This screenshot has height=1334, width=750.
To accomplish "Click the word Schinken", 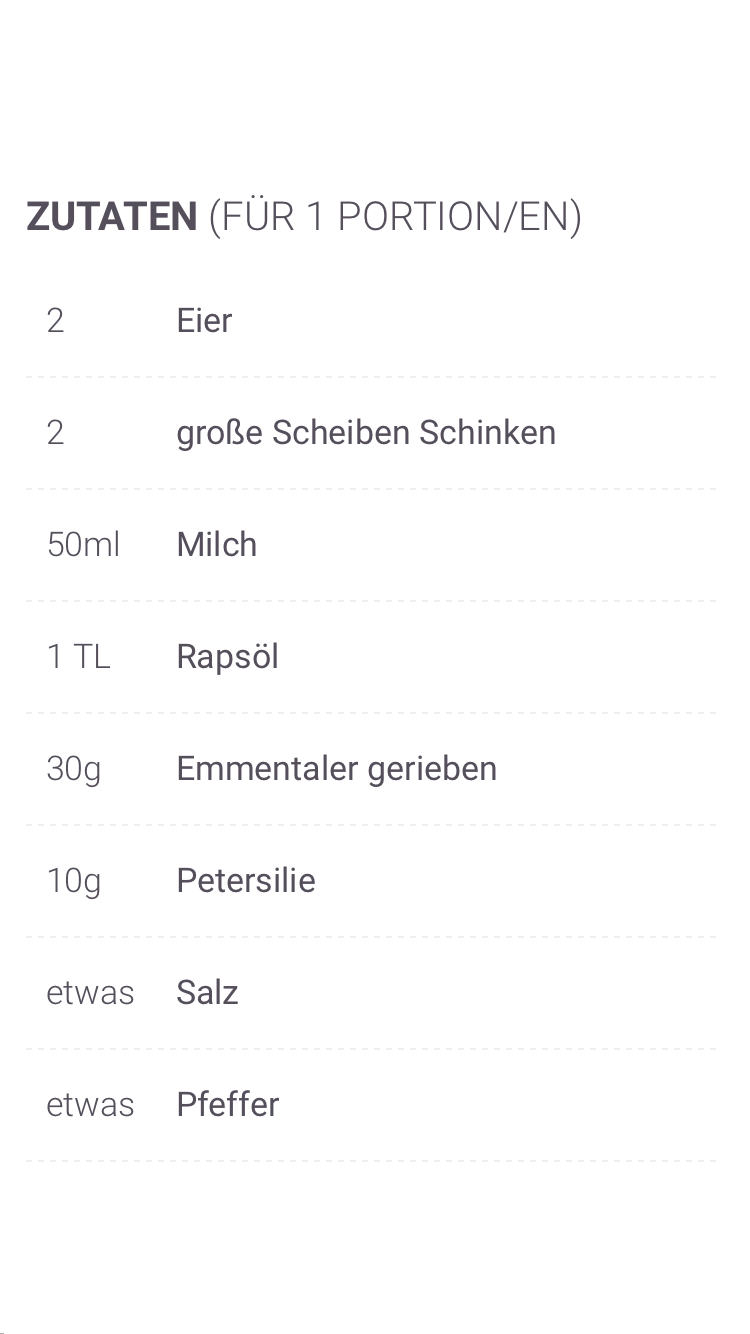I will [487, 433].
